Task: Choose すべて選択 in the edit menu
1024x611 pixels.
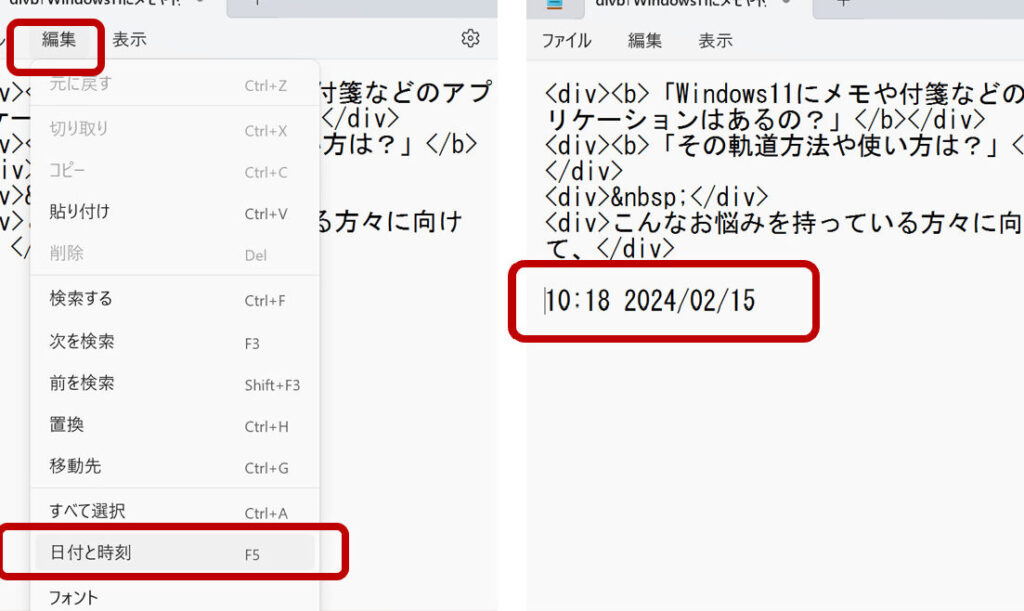Action: click(88, 511)
